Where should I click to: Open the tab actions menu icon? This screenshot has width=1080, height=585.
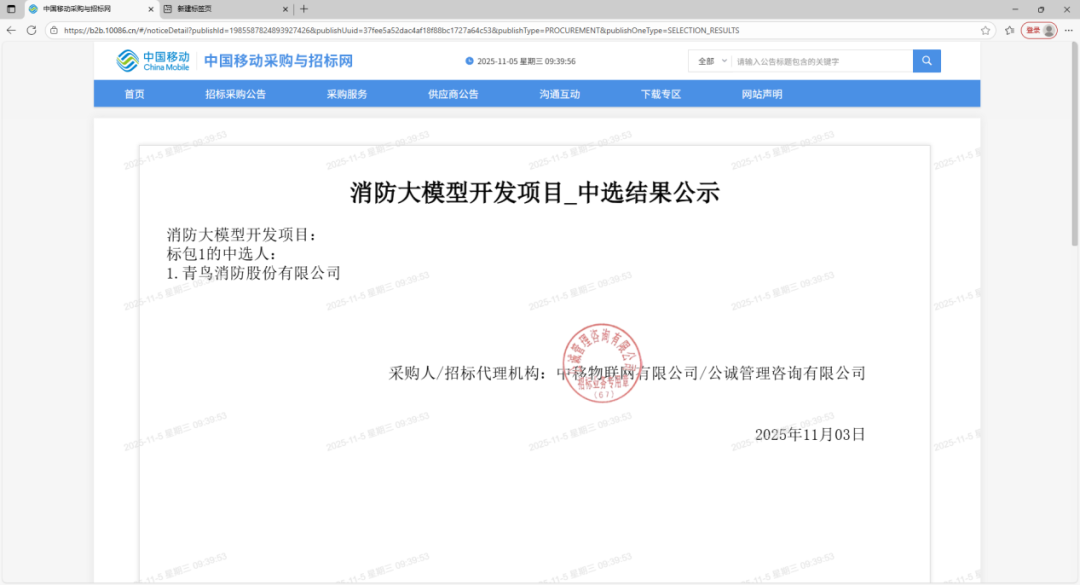click(11, 9)
